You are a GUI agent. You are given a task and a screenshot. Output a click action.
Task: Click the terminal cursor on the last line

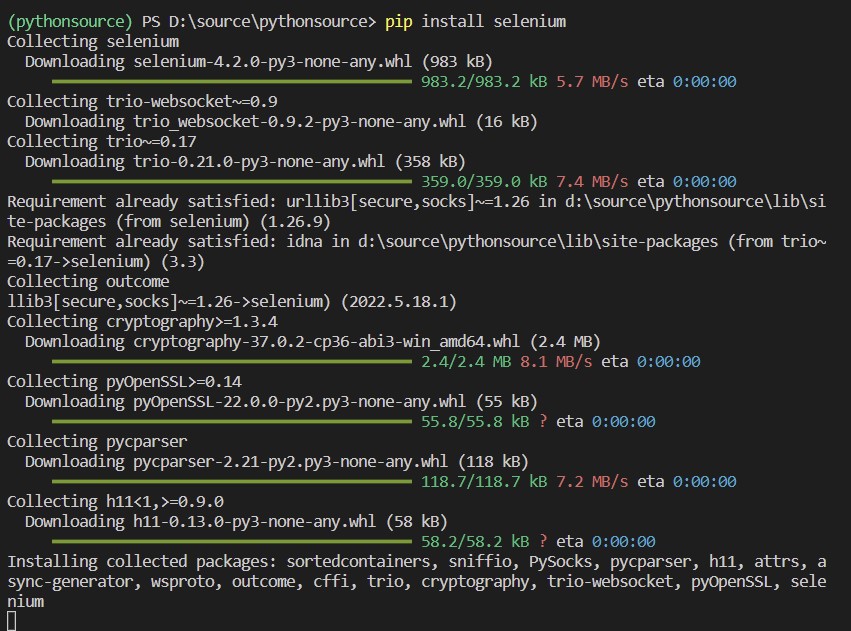(12, 621)
